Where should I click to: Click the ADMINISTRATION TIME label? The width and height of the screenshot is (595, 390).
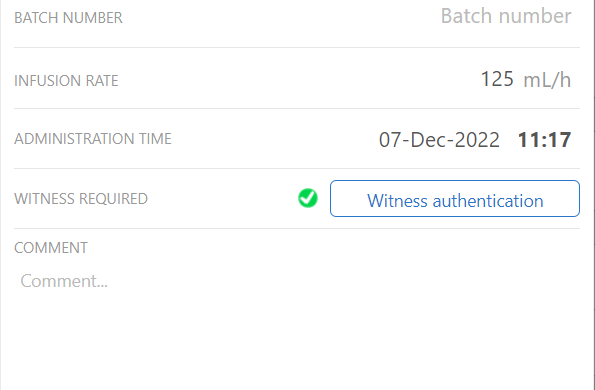tap(93, 139)
